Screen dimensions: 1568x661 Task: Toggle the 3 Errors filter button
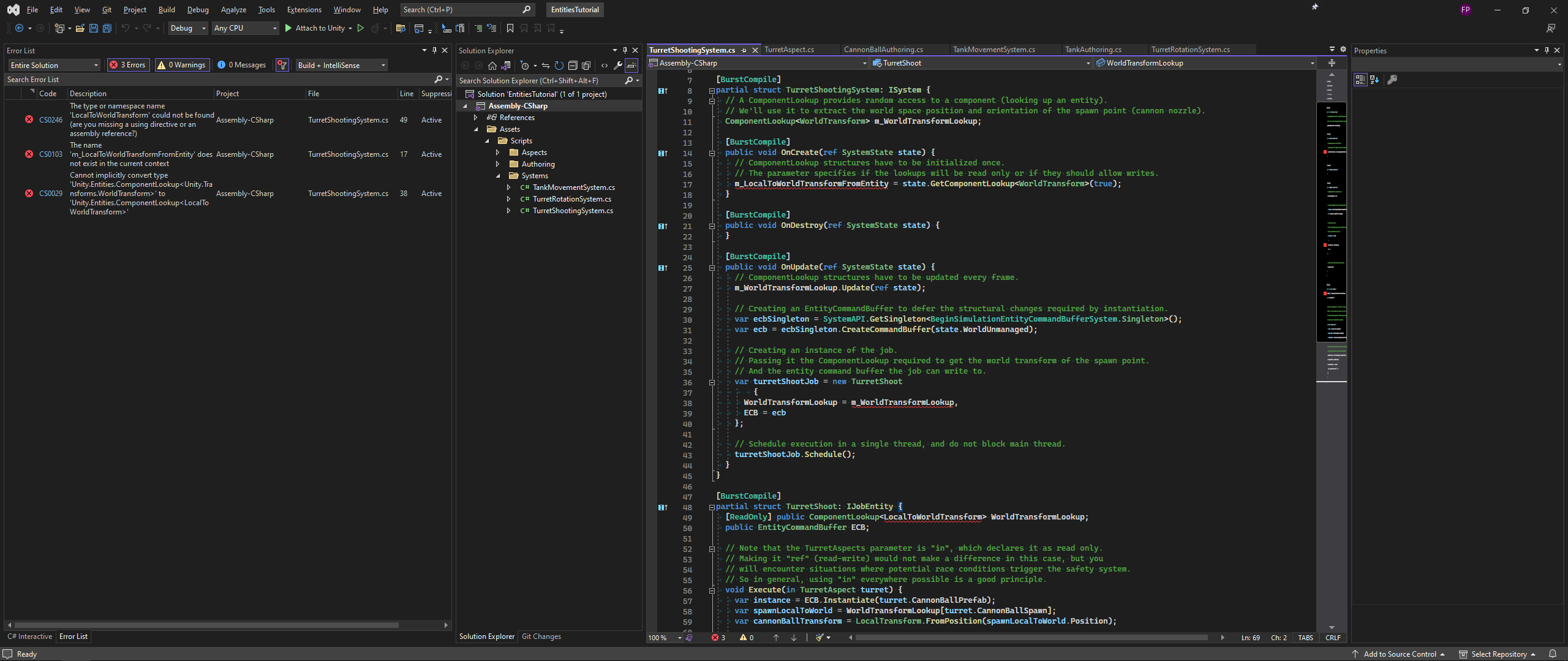click(x=129, y=65)
